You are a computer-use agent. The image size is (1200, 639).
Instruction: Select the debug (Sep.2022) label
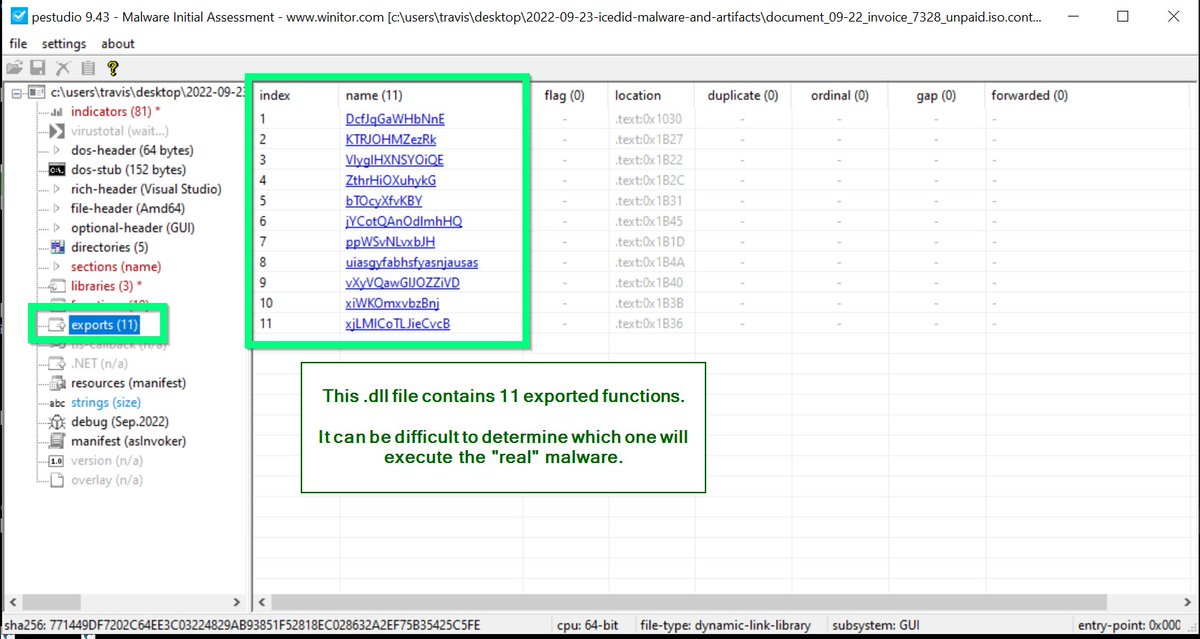point(120,422)
